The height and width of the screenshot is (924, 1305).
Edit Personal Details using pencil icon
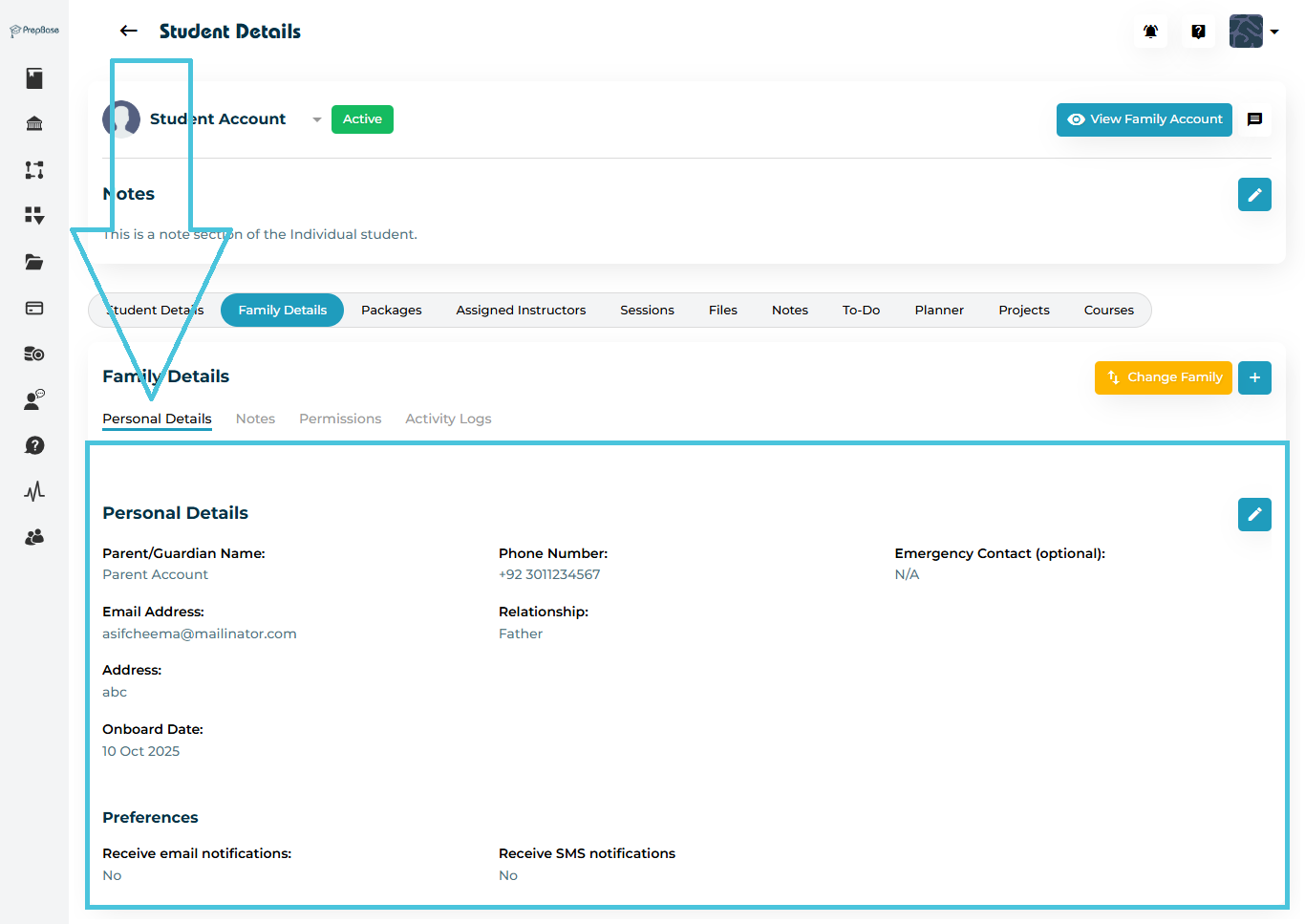coord(1254,514)
